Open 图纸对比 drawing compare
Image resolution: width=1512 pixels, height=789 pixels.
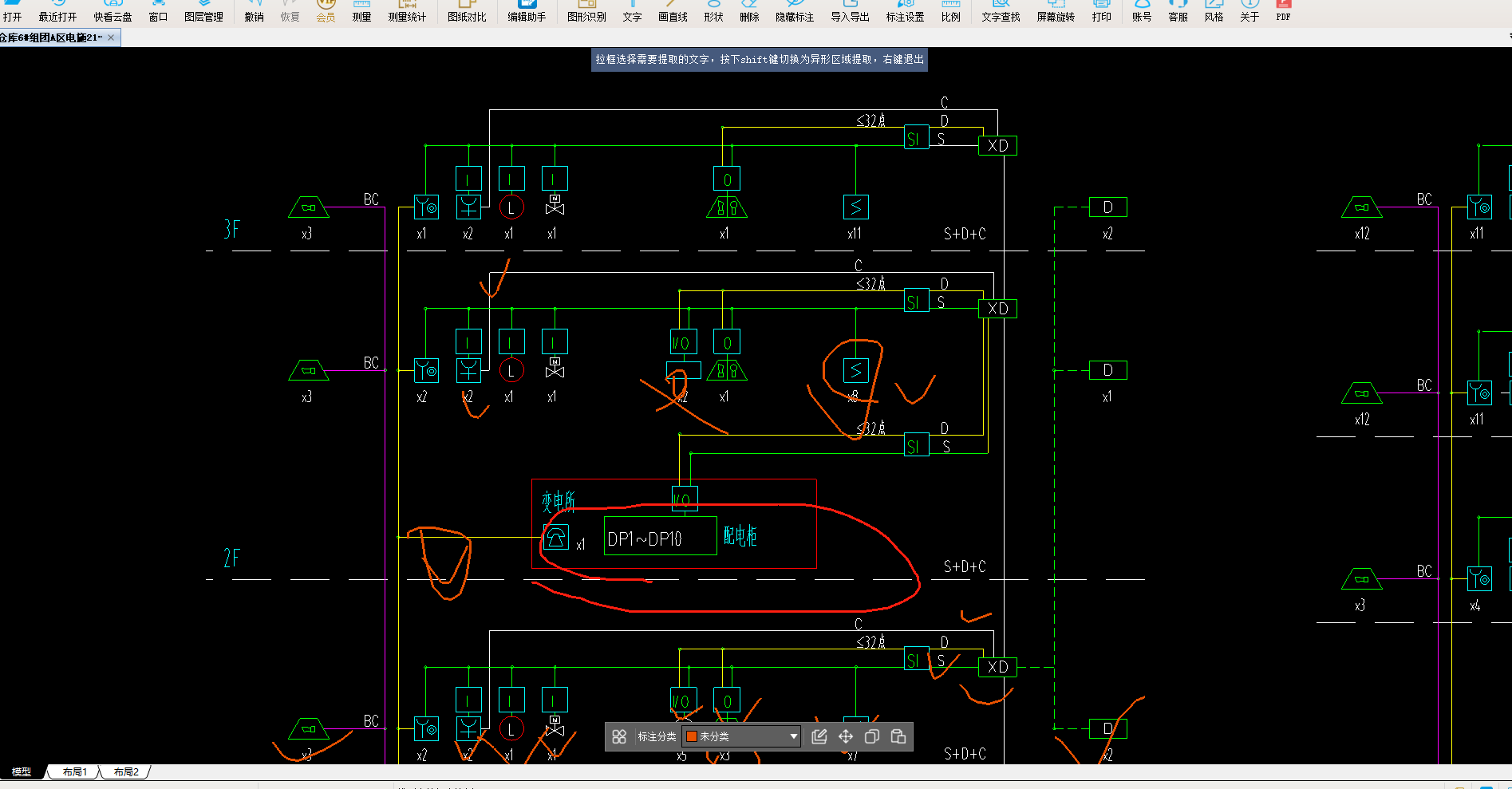point(467,11)
